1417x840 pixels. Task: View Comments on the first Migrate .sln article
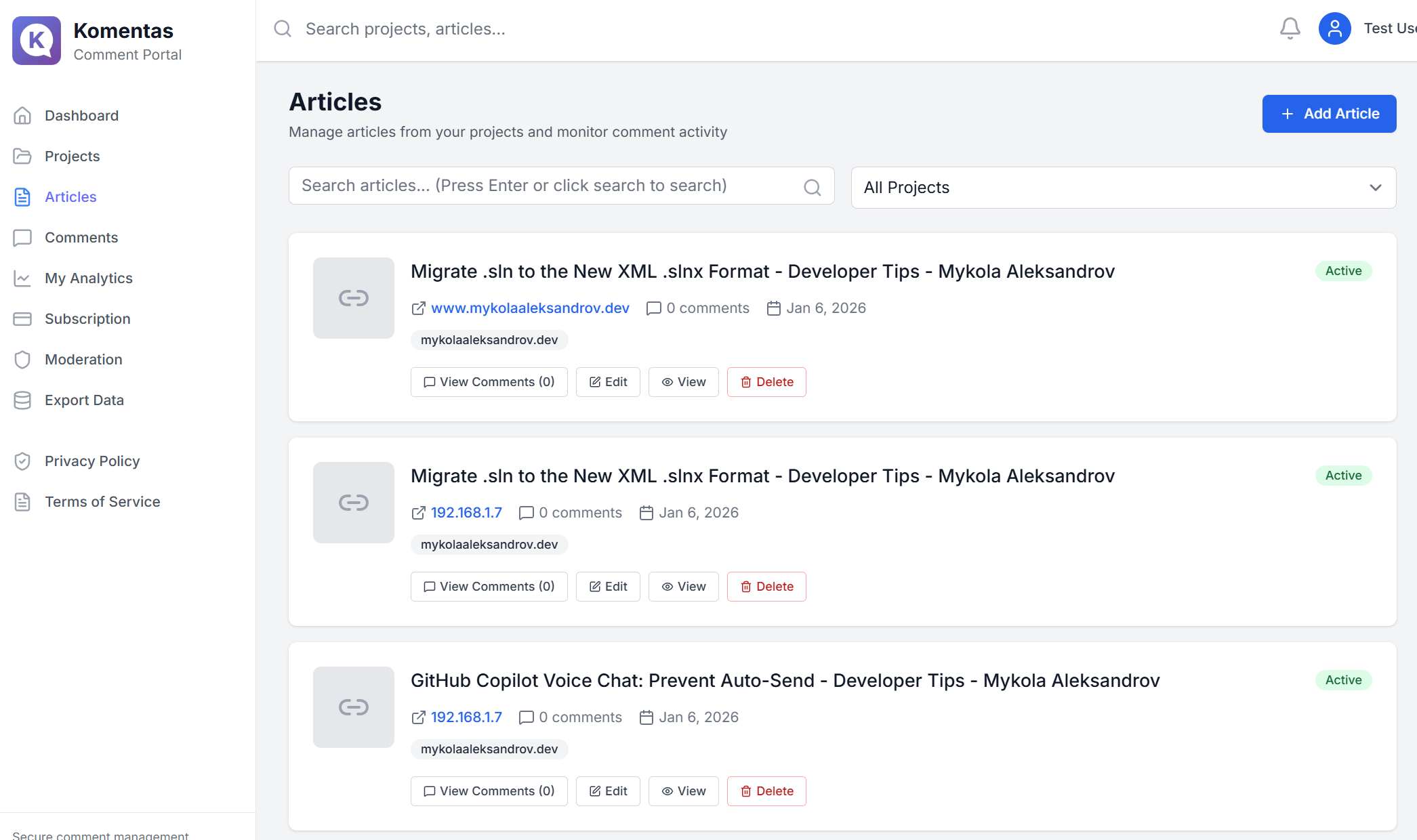click(x=489, y=381)
